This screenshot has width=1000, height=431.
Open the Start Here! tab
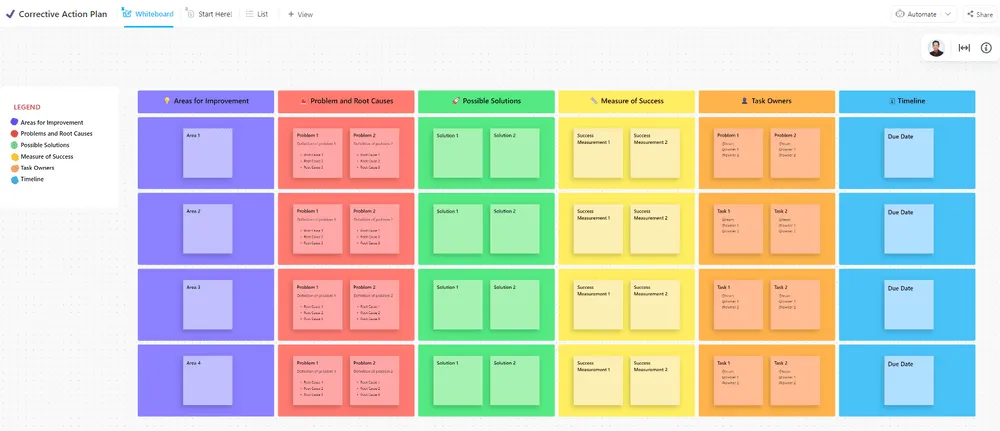click(209, 13)
